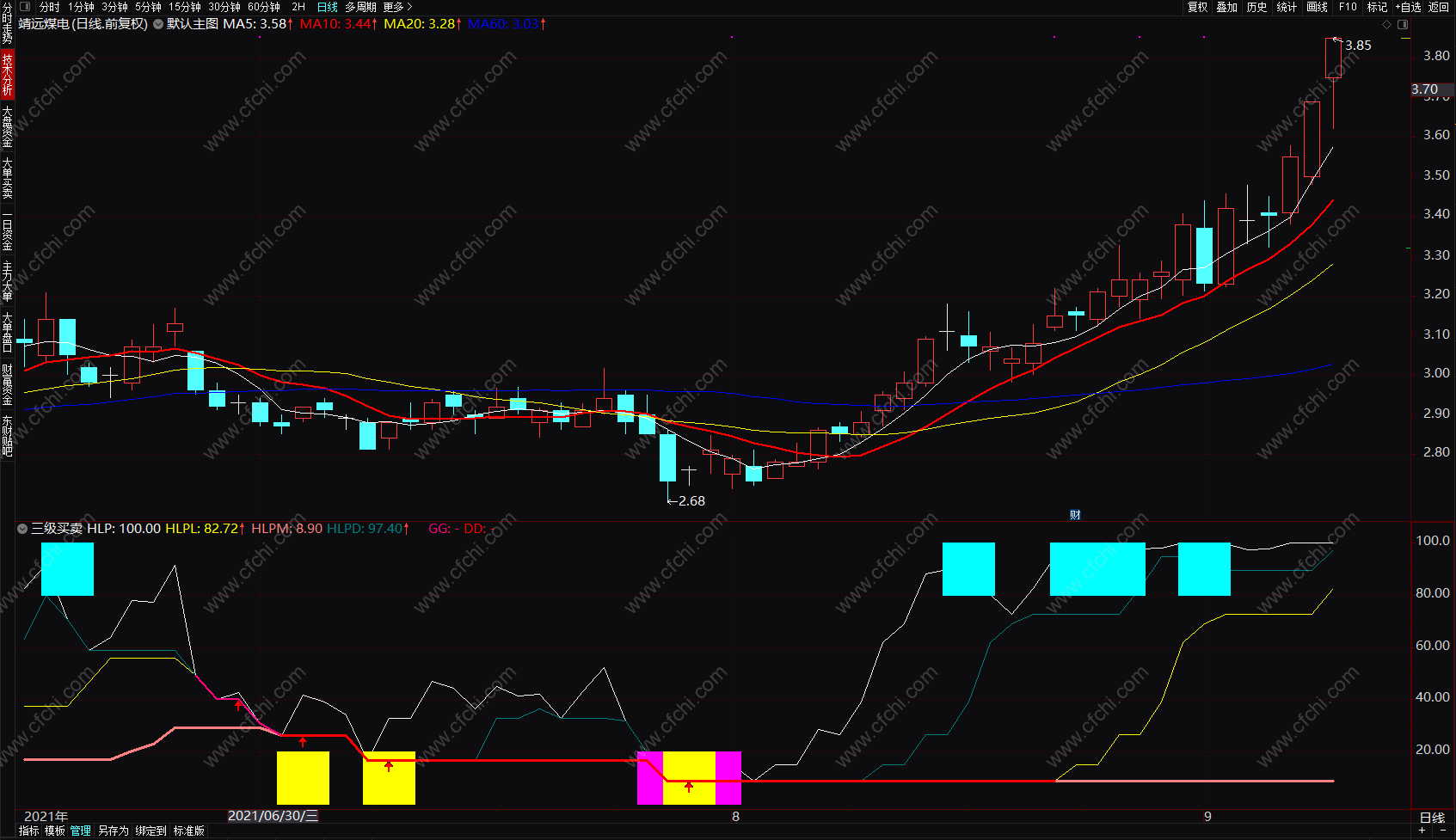Open the 复权 adjustment menu

[x=1197, y=7]
